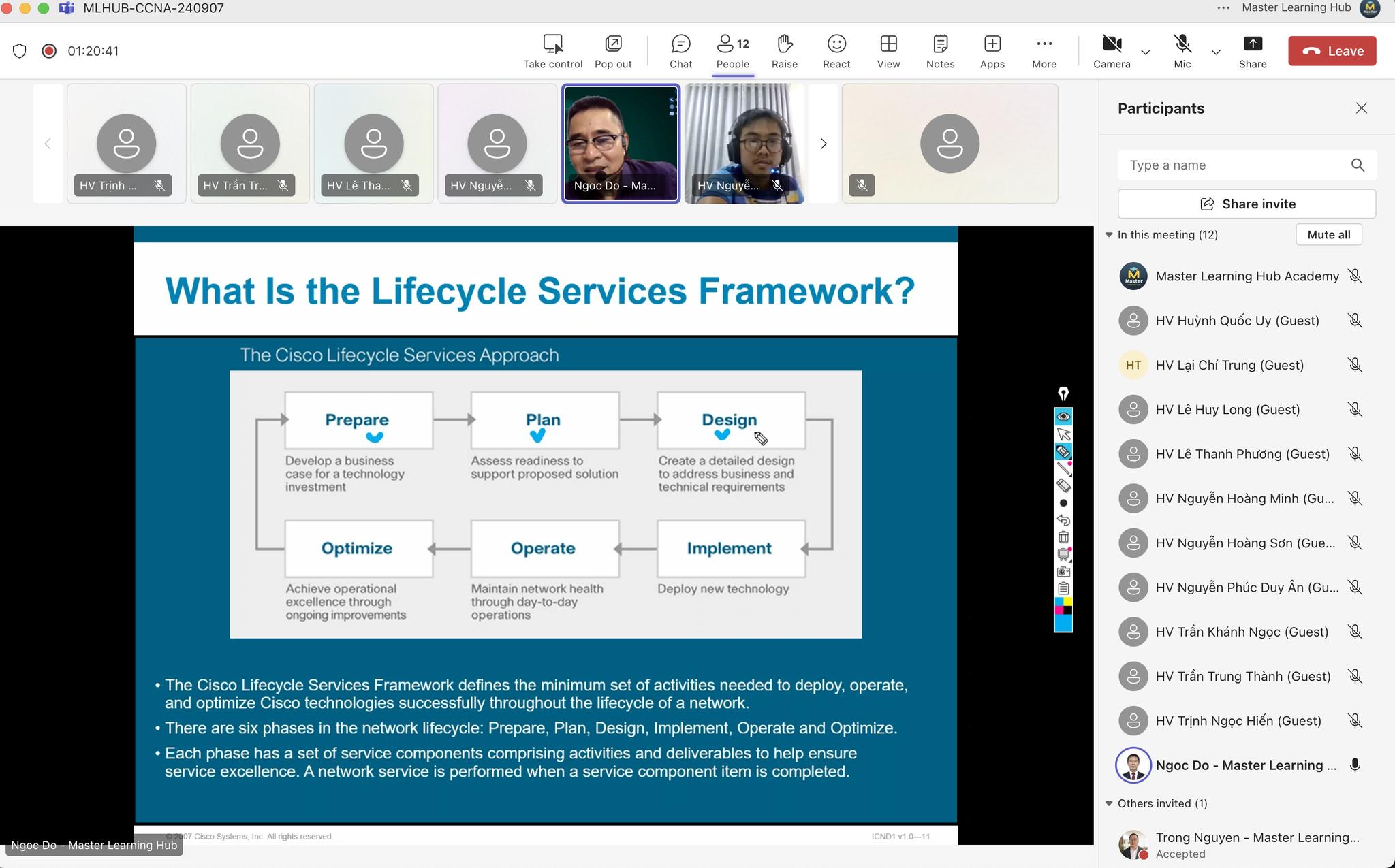Screen dimensions: 1395x868
Task: Pop out the shared content
Action: [613, 51]
